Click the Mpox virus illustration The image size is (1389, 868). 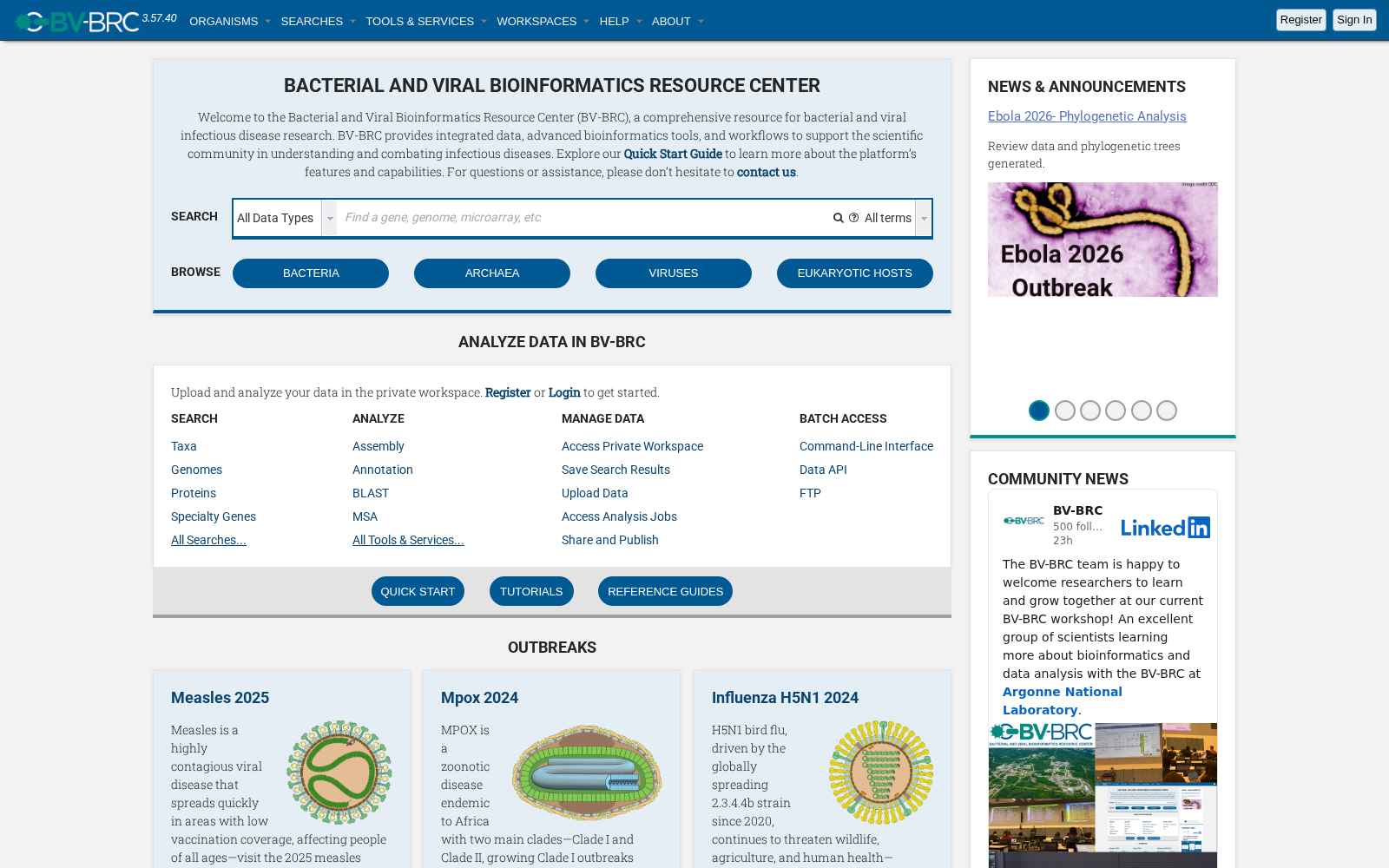tap(587, 773)
